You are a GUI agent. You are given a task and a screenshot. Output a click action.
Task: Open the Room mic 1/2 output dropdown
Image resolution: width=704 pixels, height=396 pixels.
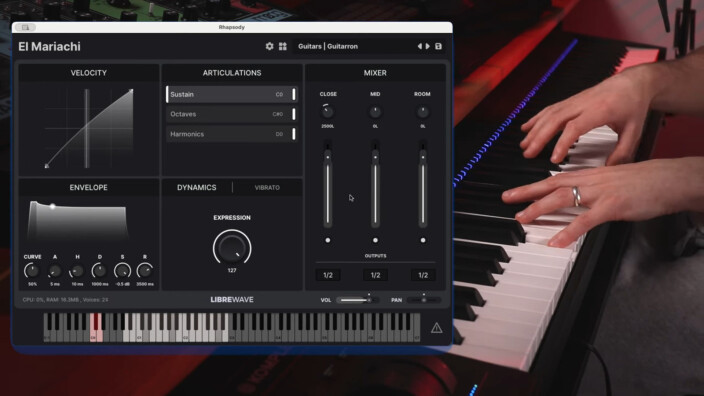click(x=423, y=275)
